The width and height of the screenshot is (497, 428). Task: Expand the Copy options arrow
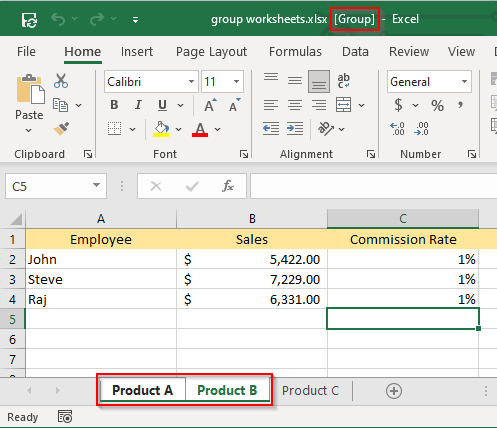[x=79, y=106]
